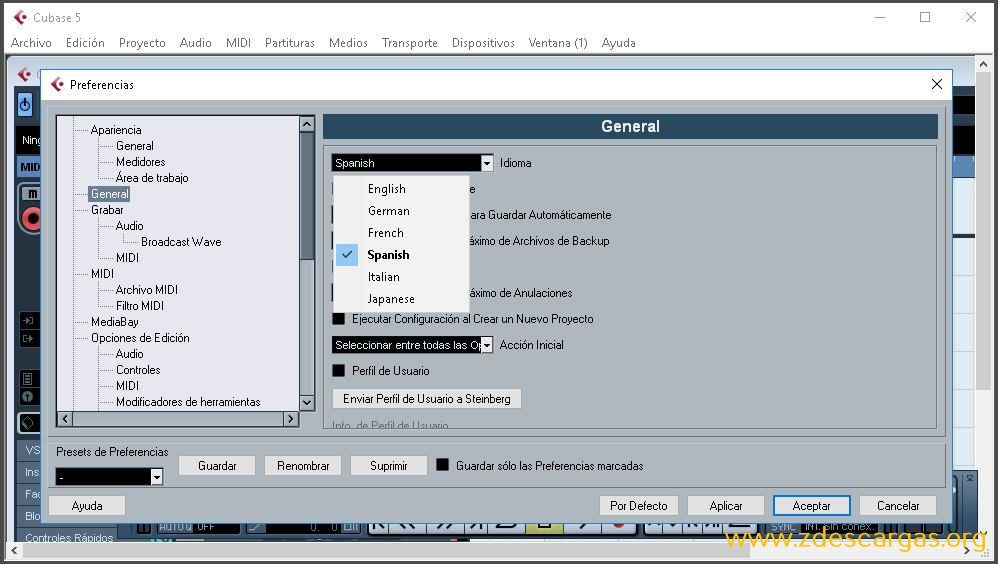Close the Preferencias dialog with X
This screenshot has height=564, width=998.
click(x=936, y=84)
